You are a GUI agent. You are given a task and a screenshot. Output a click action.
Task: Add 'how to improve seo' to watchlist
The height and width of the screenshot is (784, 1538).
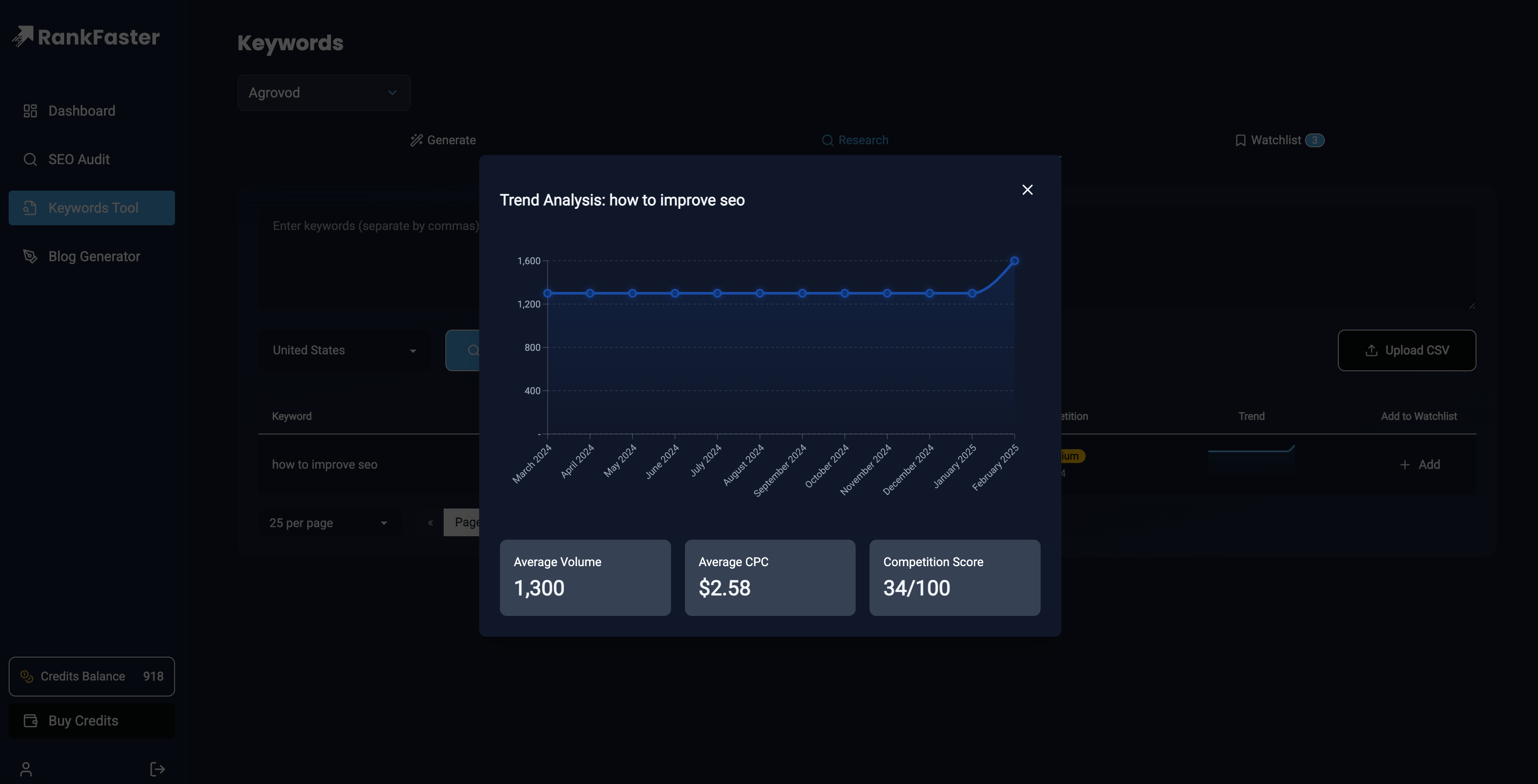[x=1420, y=464]
